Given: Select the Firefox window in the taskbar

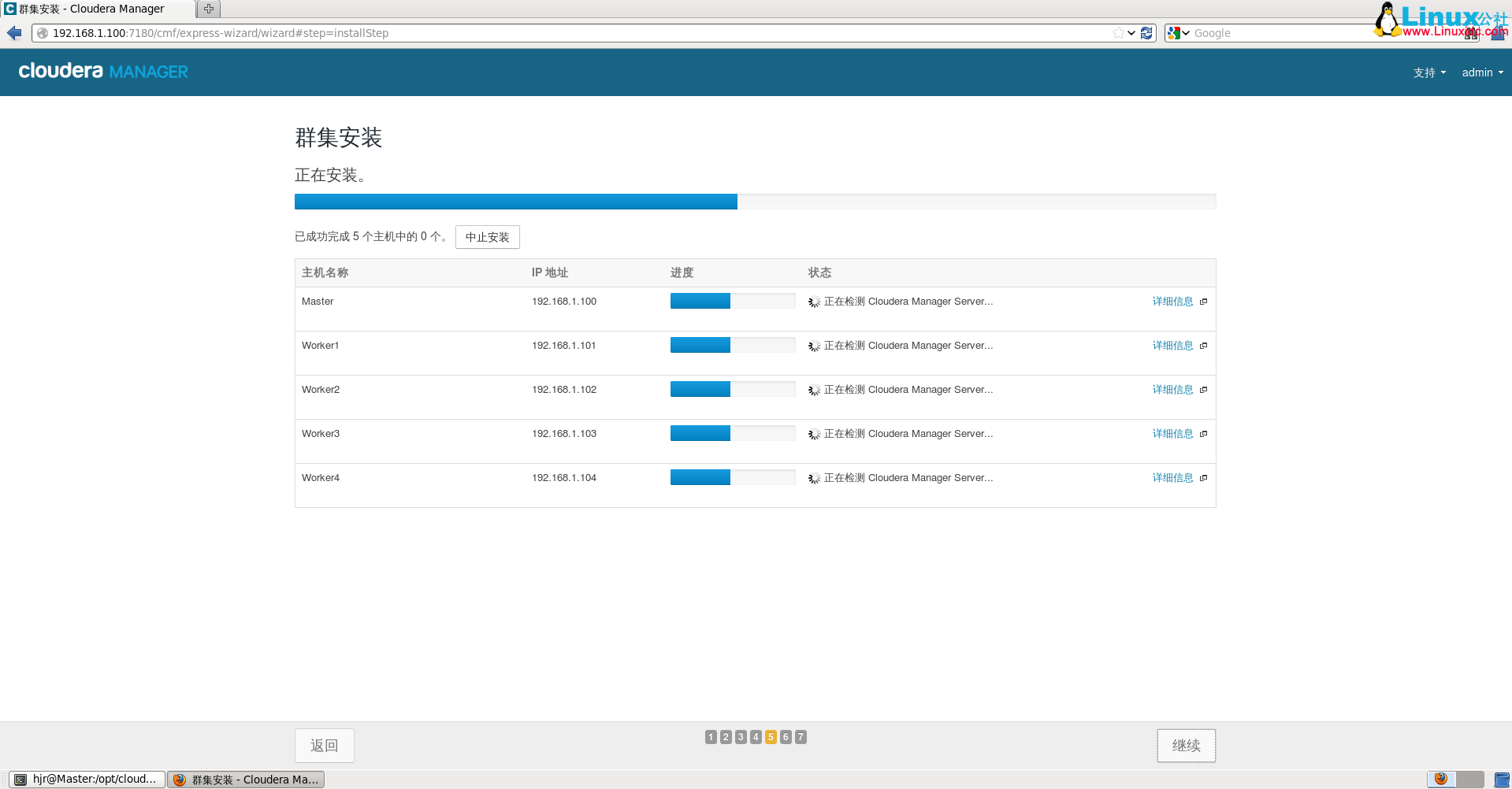Looking at the screenshot, I should [246, 779].
